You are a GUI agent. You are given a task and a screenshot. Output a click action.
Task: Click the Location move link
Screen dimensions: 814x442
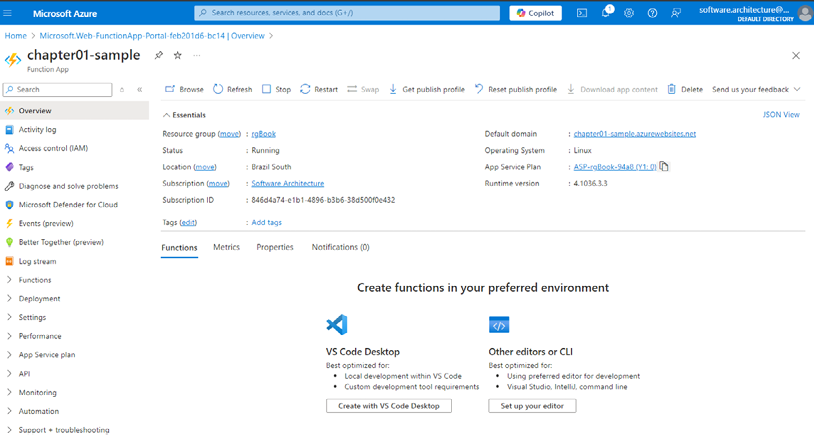click(205, 167)
